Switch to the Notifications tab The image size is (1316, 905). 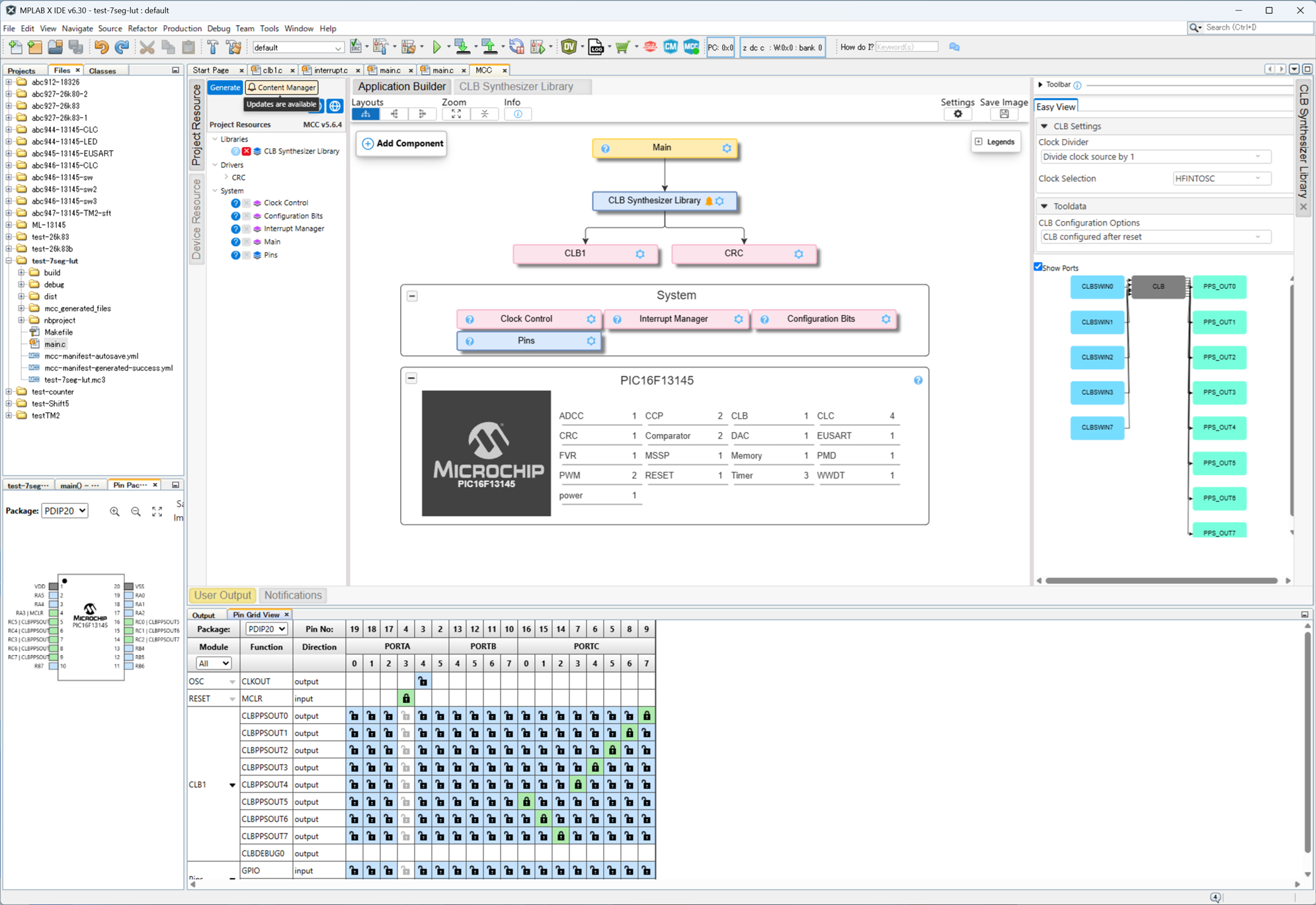tap(293, 595)
